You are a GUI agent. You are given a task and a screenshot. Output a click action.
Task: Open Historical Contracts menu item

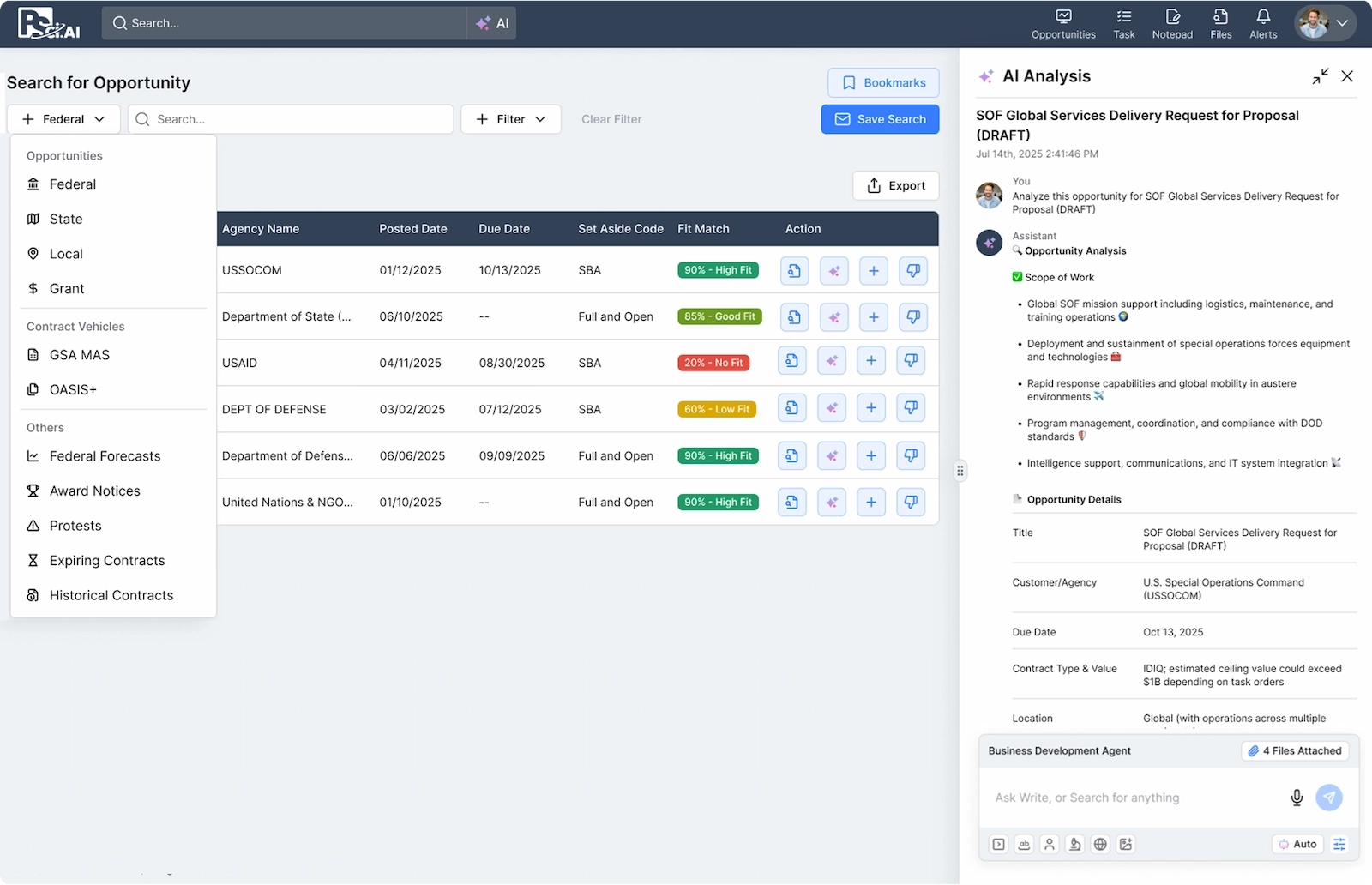[x=113, y=595]
